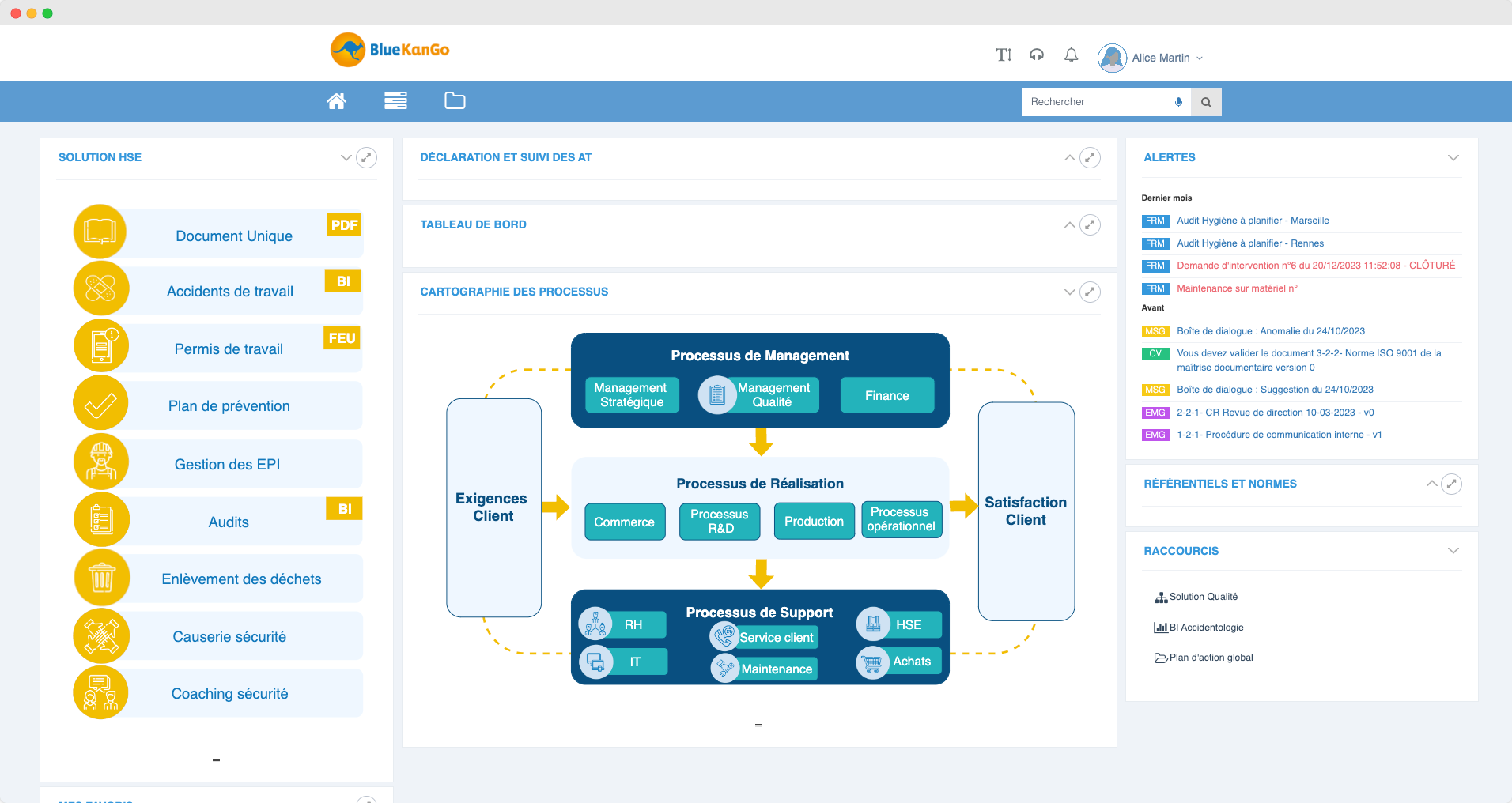Click the Causerie sécurité handshake icon

(100, 635)
